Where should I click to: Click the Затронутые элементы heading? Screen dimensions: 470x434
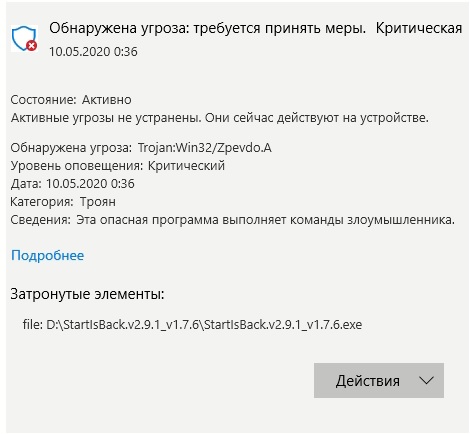tap(87, 294)
